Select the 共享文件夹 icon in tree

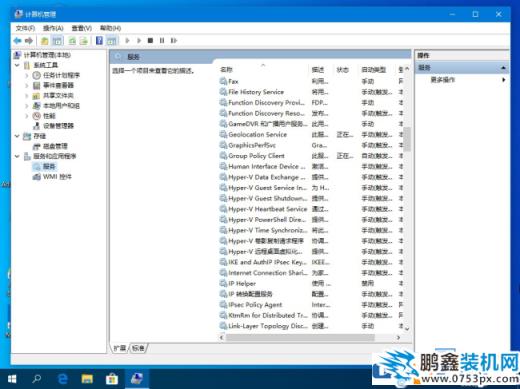pos(36,96)
